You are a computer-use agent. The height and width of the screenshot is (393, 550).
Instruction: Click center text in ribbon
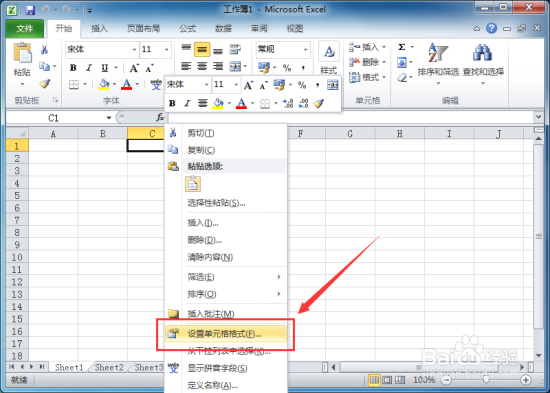[202, 66]
